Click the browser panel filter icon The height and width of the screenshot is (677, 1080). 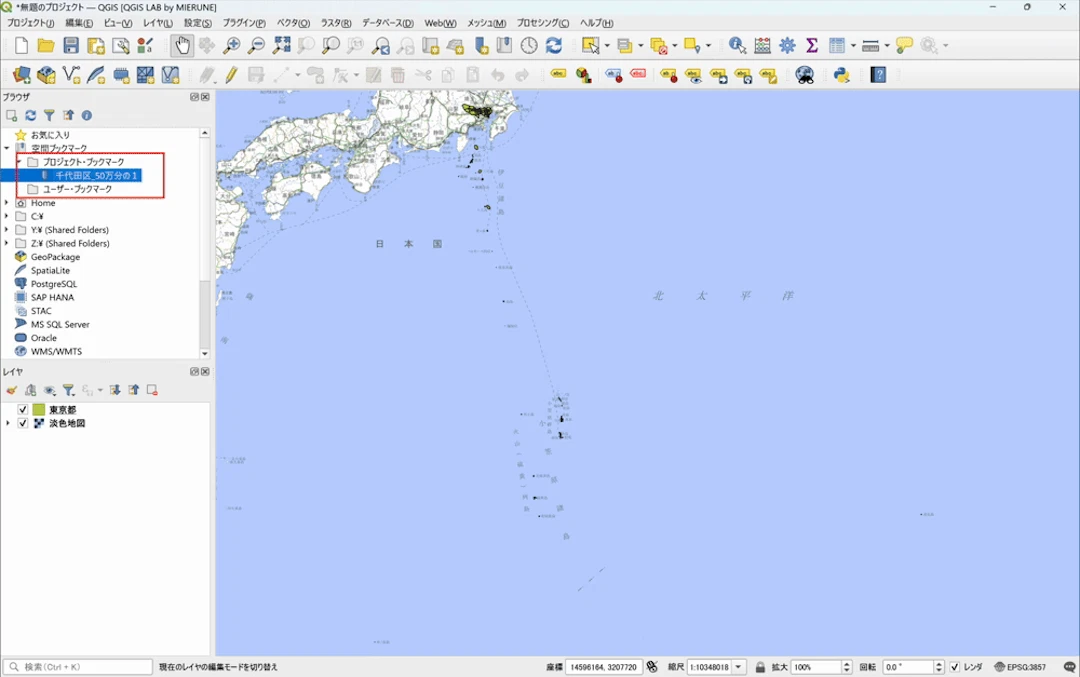pyautogui.click(x=49, y=116)
